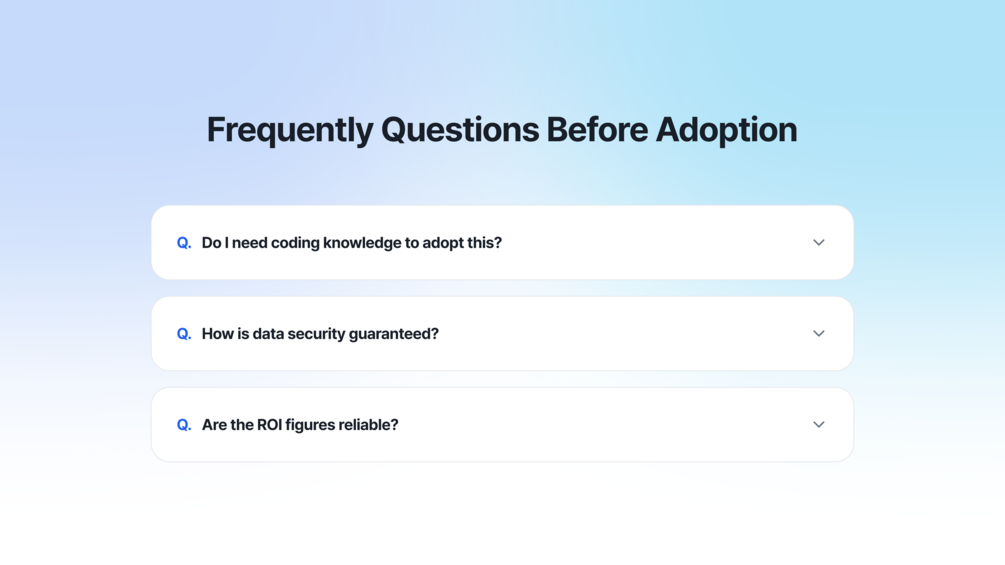
Task: Select the "Frequently Questions Before Adoption" heading
Action: coord(502,129)
